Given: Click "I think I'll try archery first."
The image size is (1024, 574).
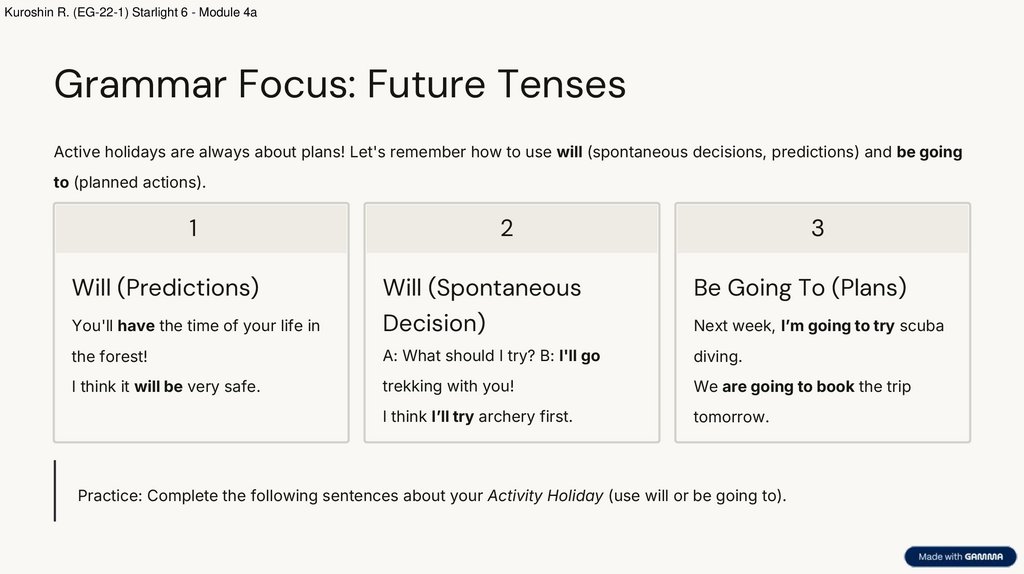Looking at the screenshot, I should [477, 416].
